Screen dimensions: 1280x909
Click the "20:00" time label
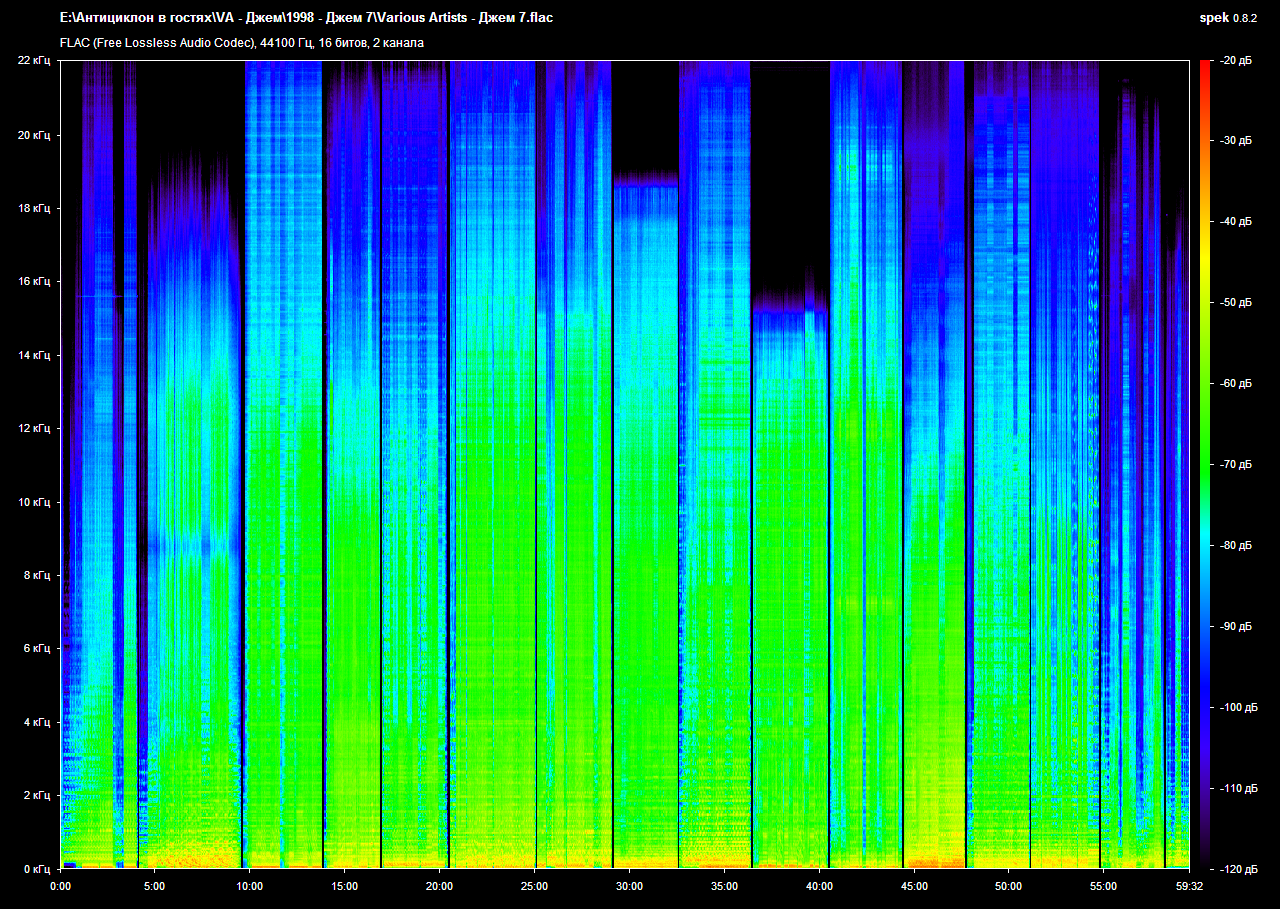439,886
